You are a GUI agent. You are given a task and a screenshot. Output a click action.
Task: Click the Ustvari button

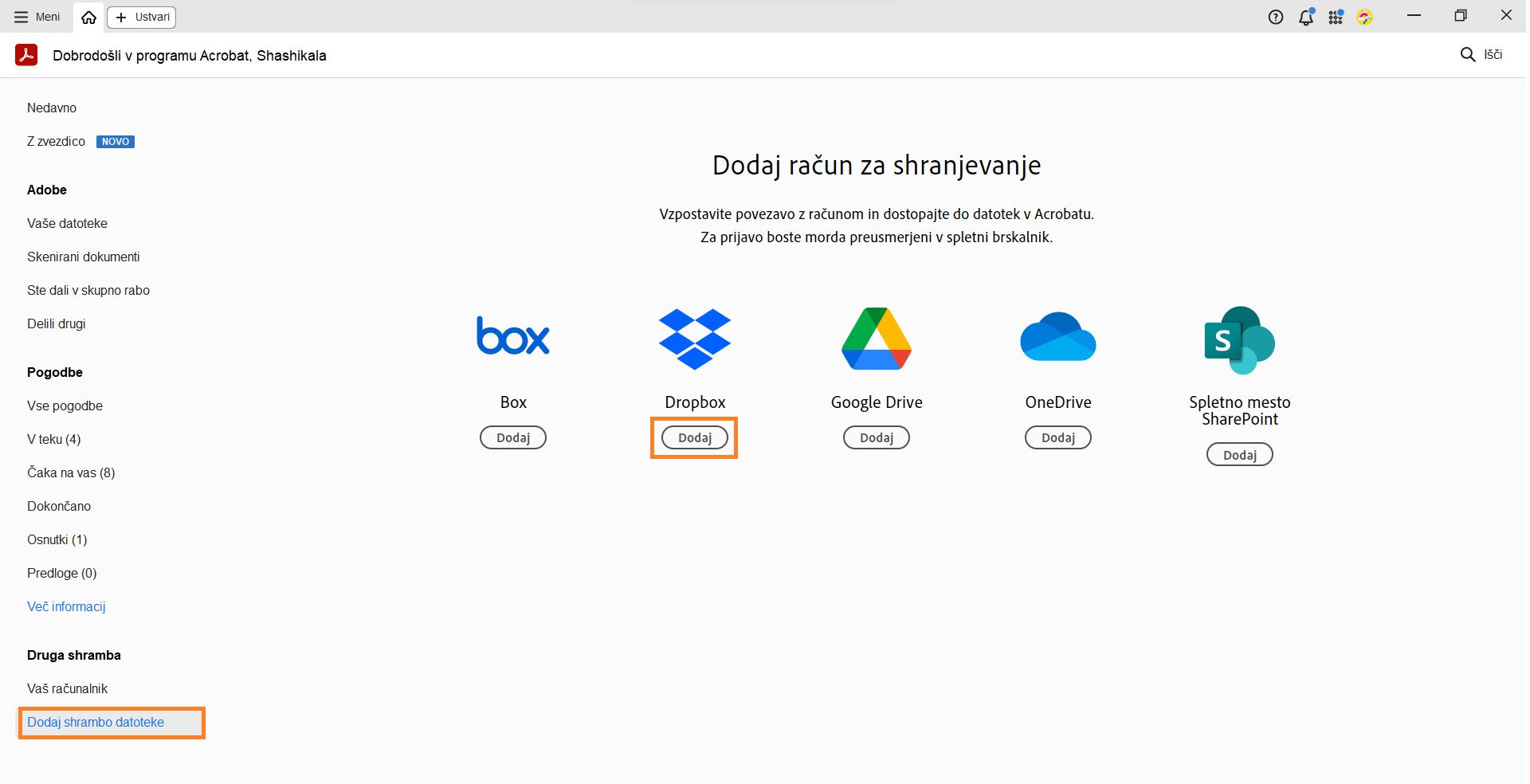point(140,16)
